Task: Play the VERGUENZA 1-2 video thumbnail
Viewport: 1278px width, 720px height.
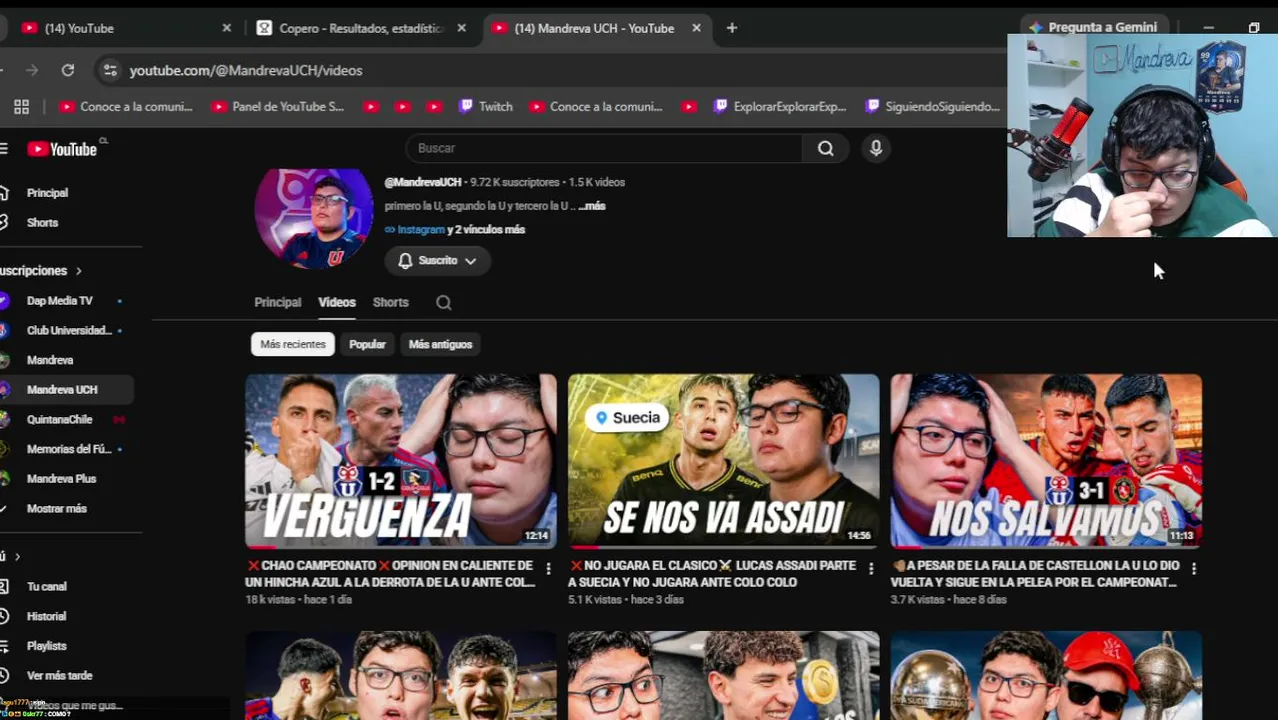Action: pyautogui.click(x=401, y=461)
